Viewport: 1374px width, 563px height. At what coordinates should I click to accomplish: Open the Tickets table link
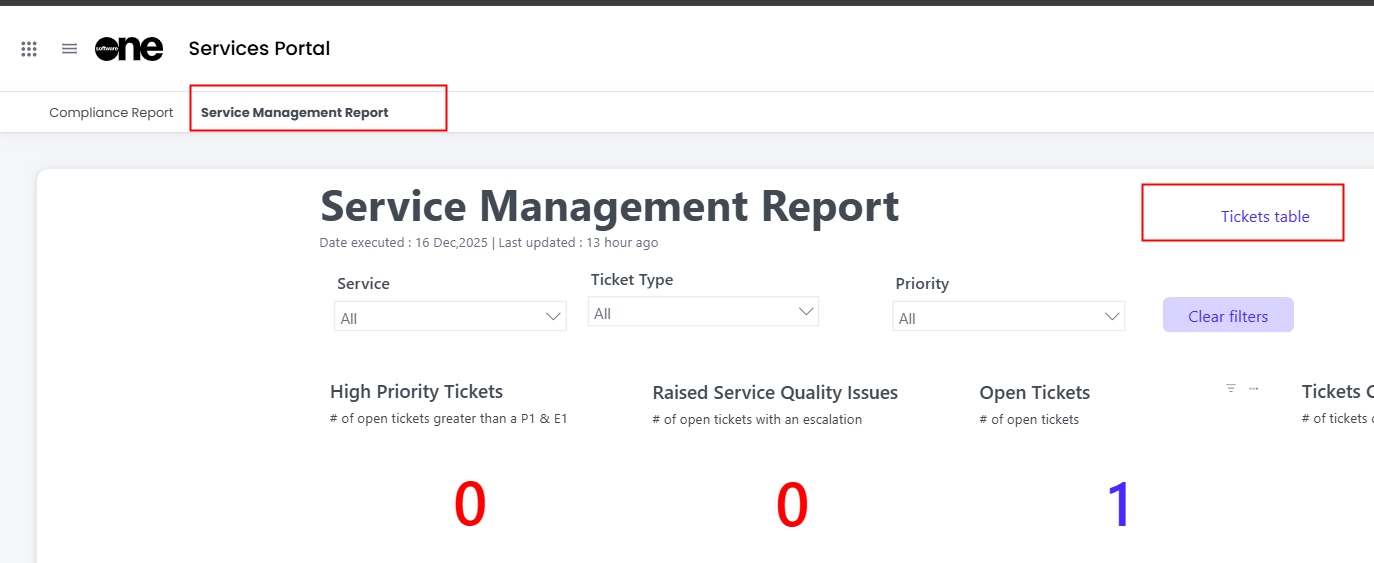coord(1264,217)
